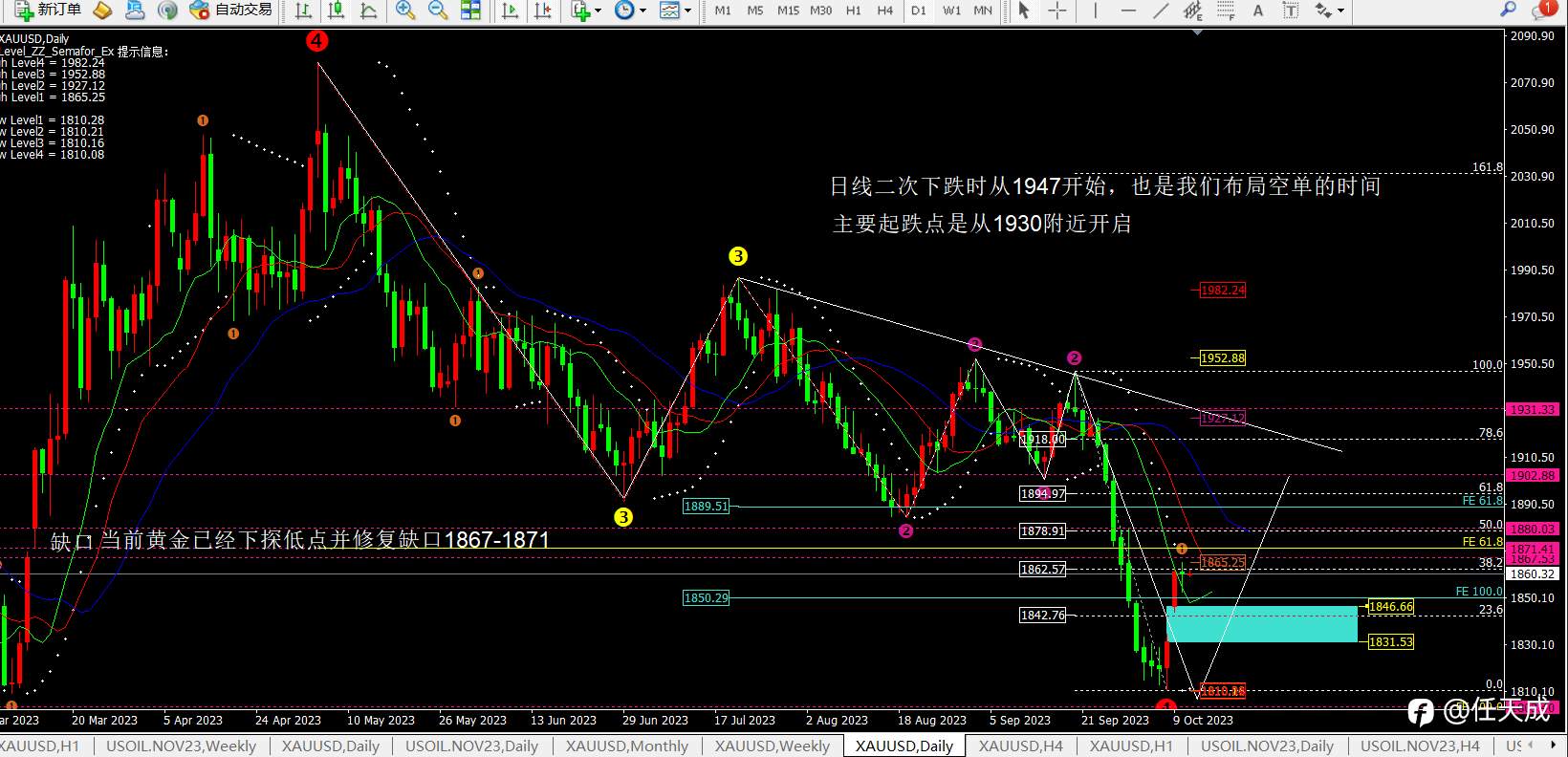This screenshot has height=757, width=1568.
Task: Switch to candlestick chart mode
Action: 336,11
